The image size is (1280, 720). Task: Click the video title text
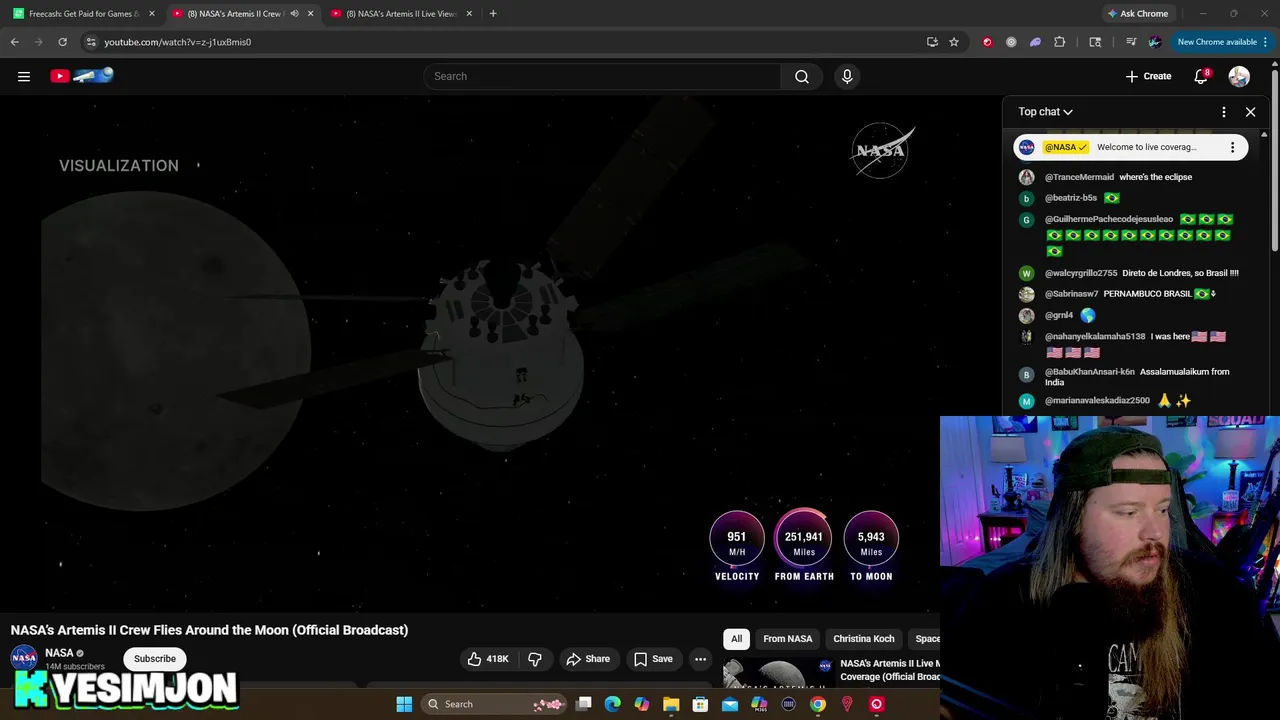[209, 630]
